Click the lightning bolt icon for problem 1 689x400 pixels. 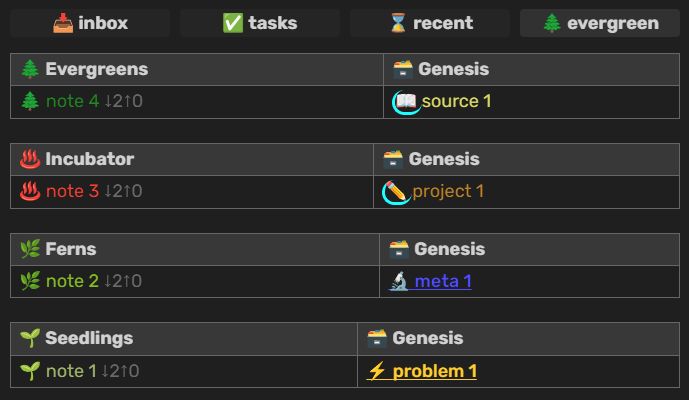tap(377, 371)
